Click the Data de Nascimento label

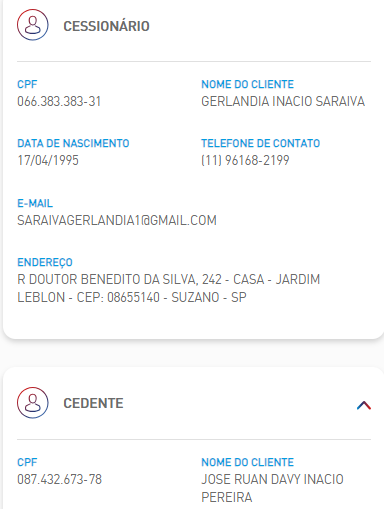point(73,143)
